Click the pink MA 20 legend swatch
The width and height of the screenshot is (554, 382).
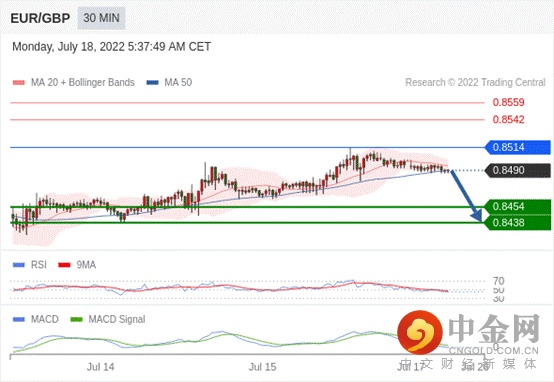click(x=19, y=83)
